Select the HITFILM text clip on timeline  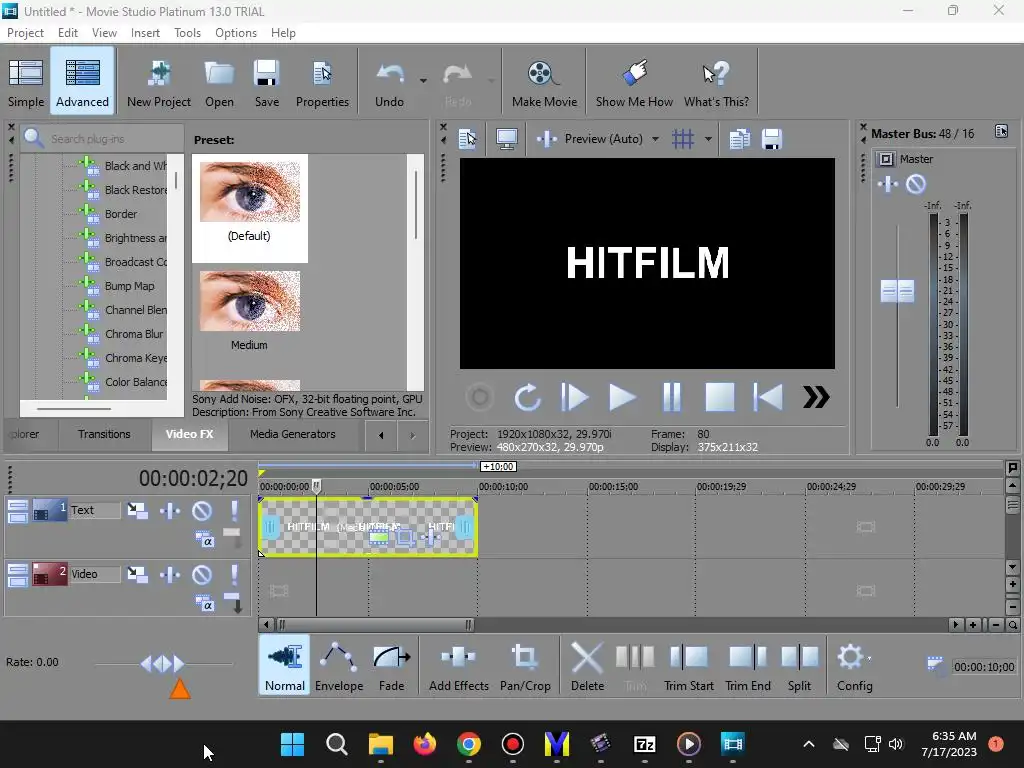pyautogui.click(x=368, y=527)
